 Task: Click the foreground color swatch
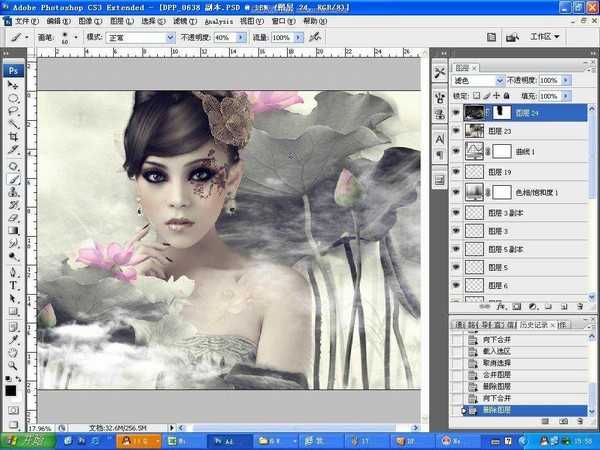pyautogui.click(x=10, y=389)
